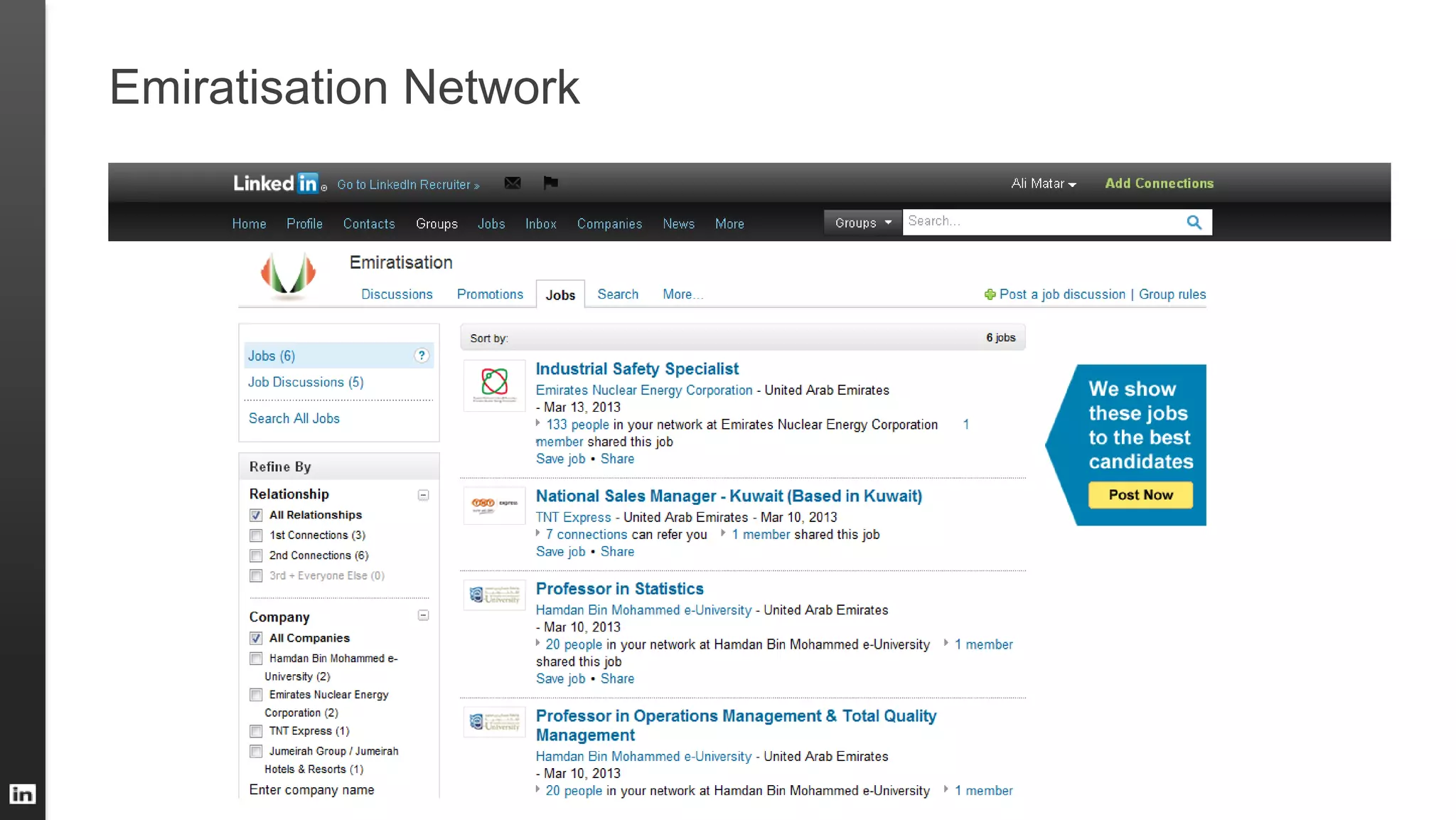The height and width of the screenshot is (820, 1456).
Task: Save job for Industrial Safety Specialist
Action: [x=560, y=459]
